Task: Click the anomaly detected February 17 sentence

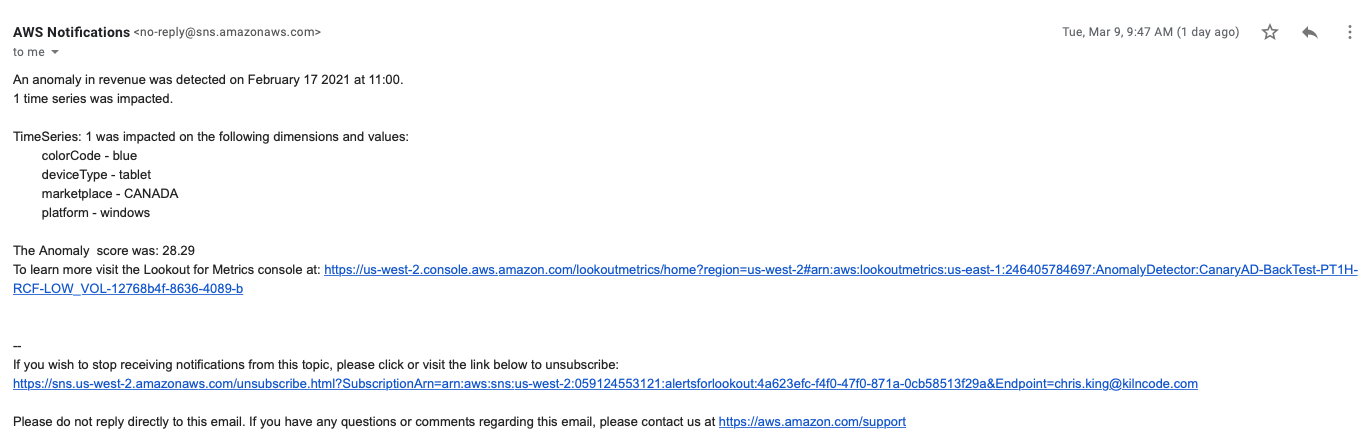Action: tap(208, 80)
